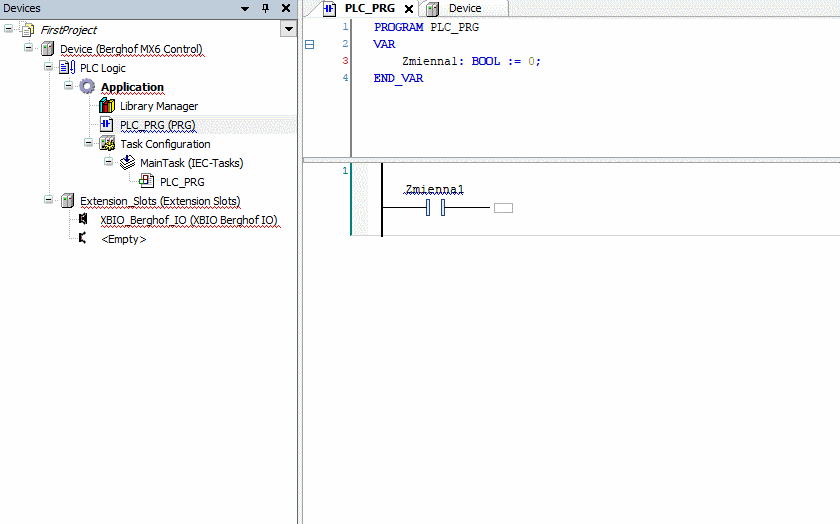This screenshot has width=840, height=524.
Task: Click the Library Manager books icon
Action: point(107,106)
